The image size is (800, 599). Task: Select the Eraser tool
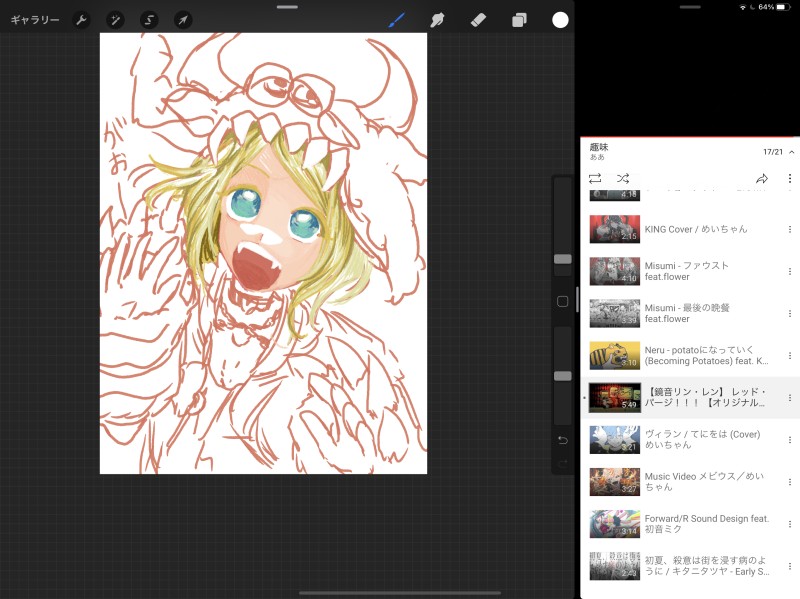(478, 20)
